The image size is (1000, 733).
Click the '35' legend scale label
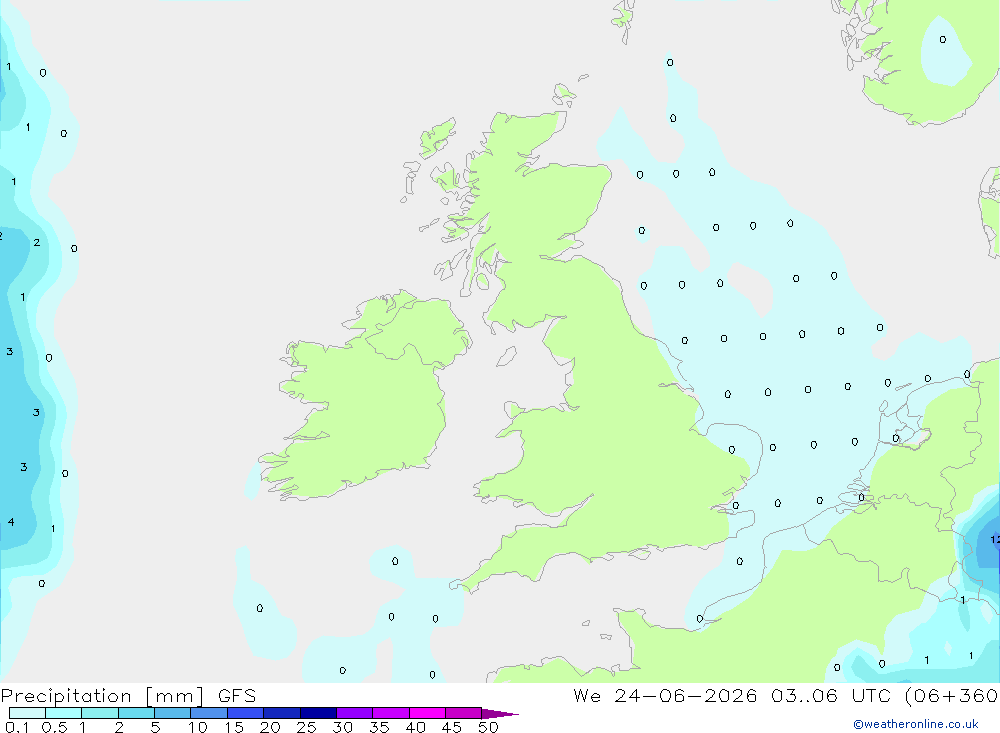379,727
